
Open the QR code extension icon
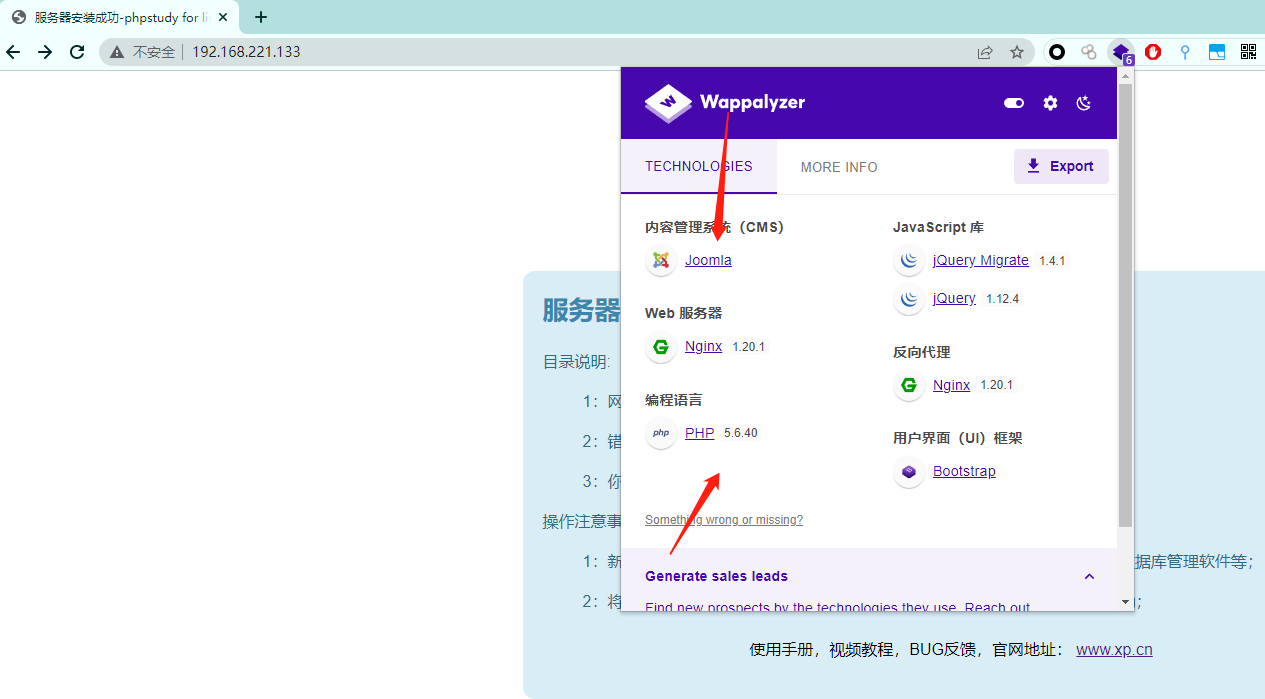click(1248, 52)
